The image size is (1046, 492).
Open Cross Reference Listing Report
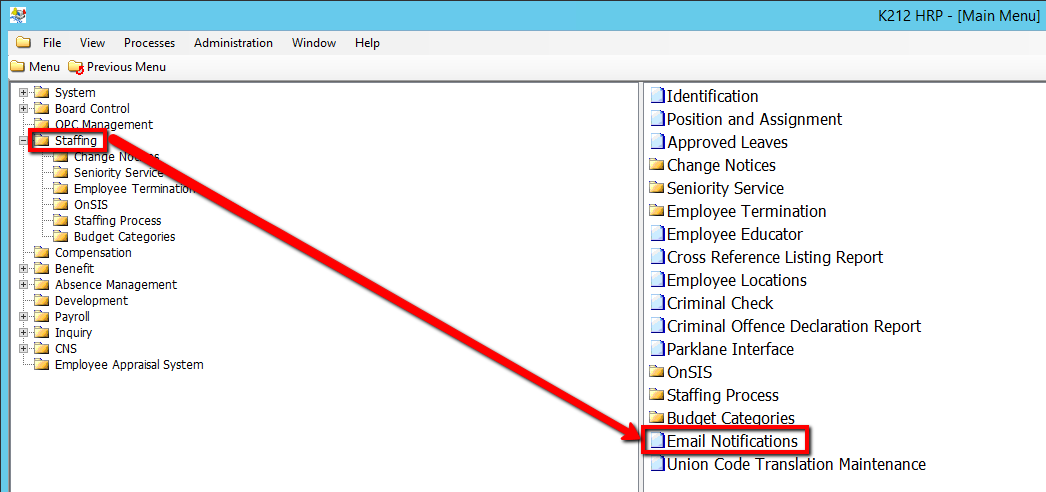775,257
